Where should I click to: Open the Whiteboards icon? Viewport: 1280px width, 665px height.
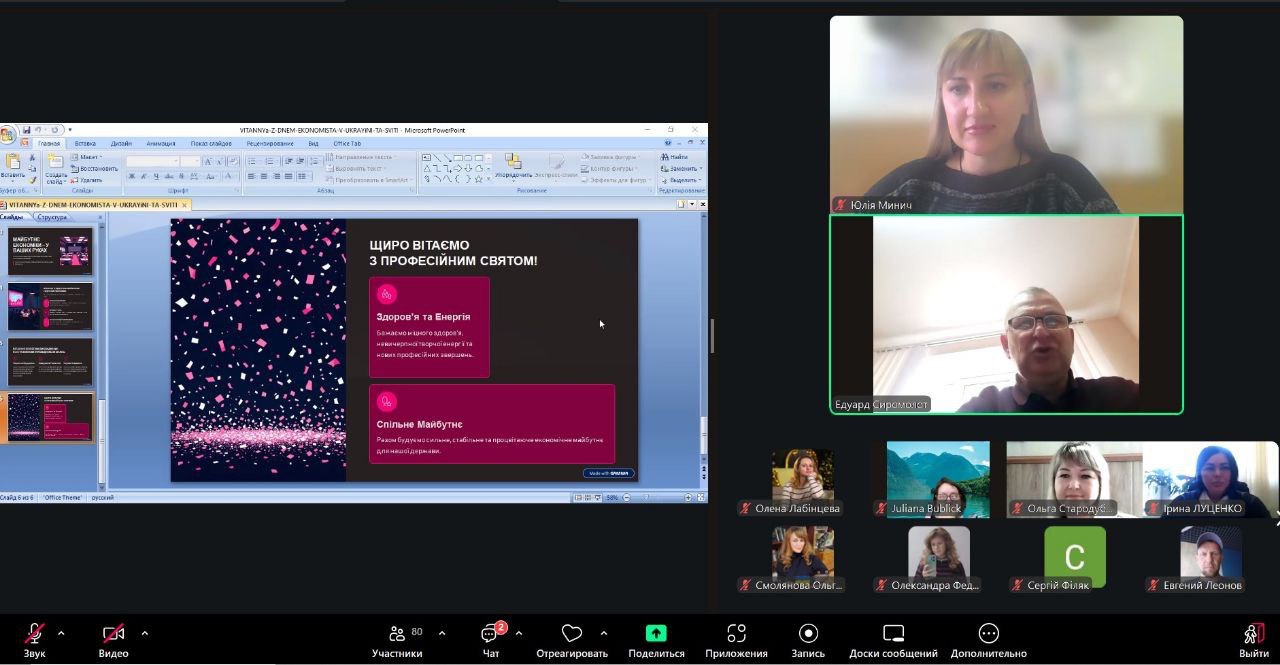click(x=893, y=634)
